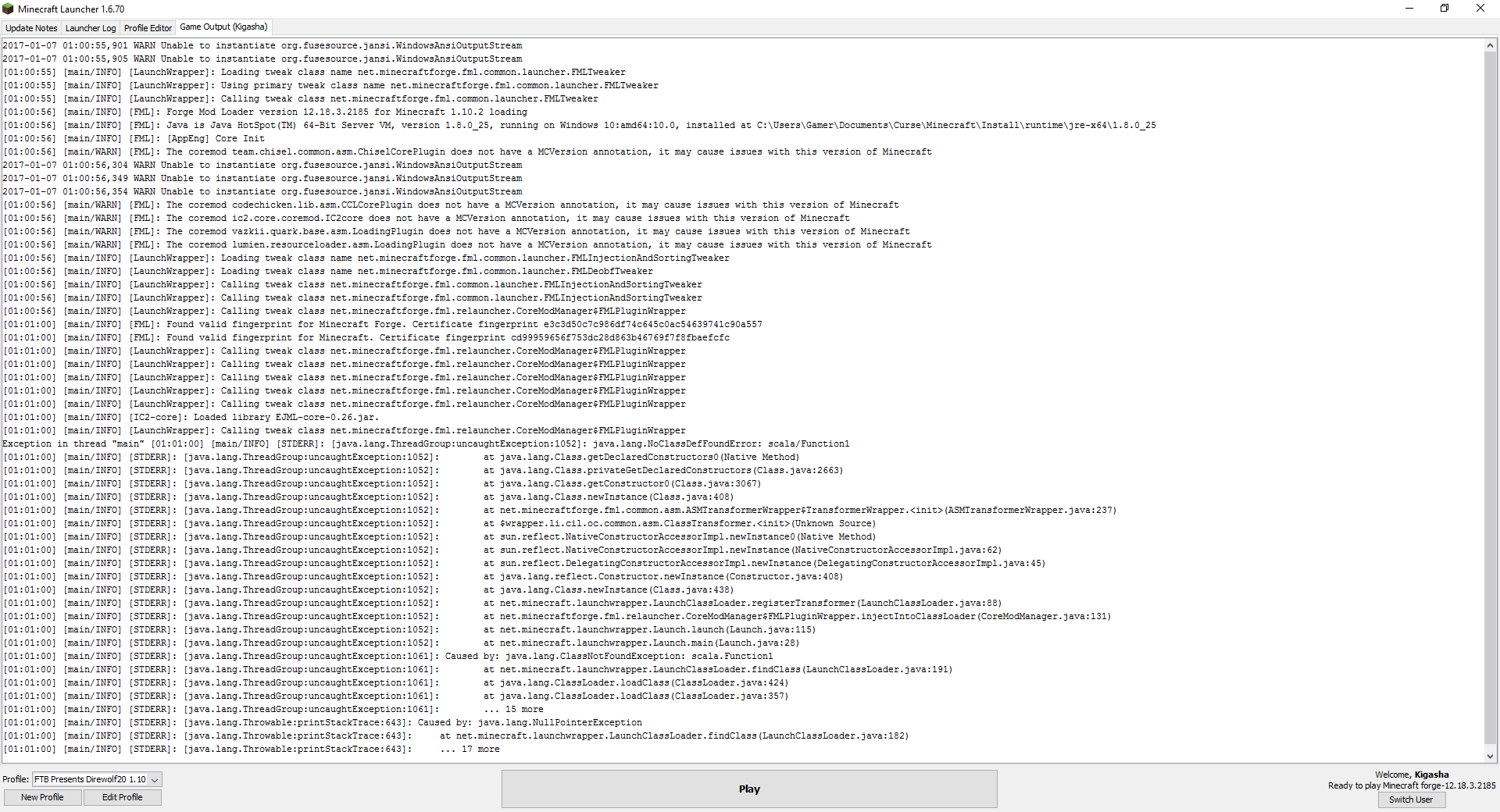Click the Java HotSpot 64-Bit Server VM line

580,125
